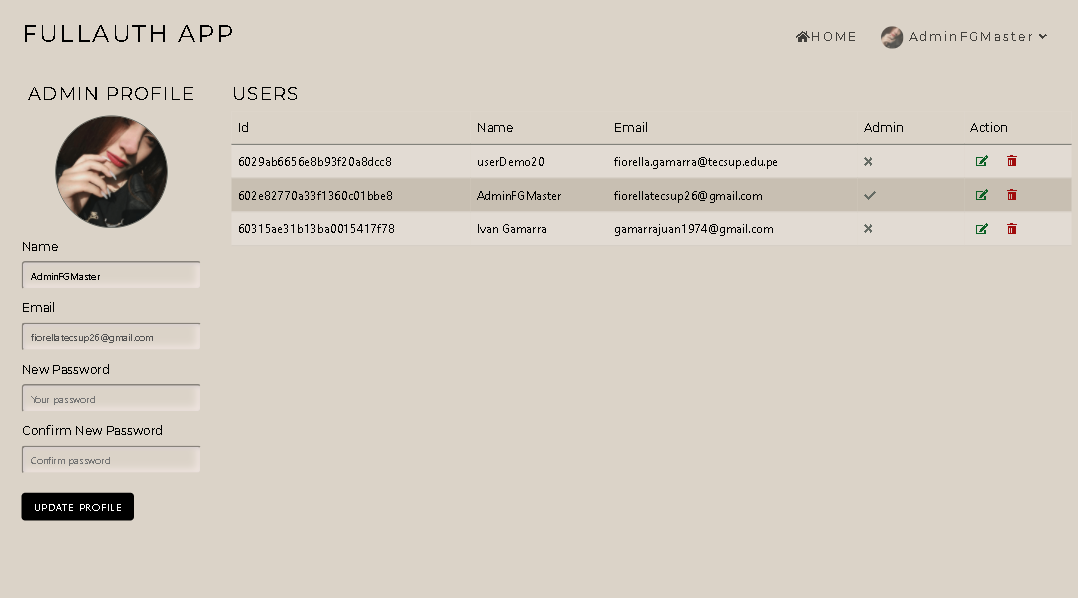This screenshot has width=1078, height=598.
Task: Click the delete icon for AdminFGMaster
Action: coord(1011,194)
